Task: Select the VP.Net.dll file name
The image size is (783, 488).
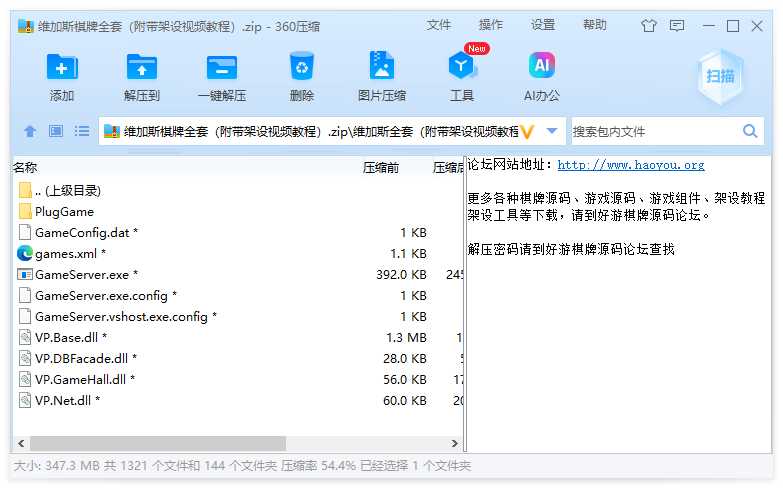Action: coord(67,400)
